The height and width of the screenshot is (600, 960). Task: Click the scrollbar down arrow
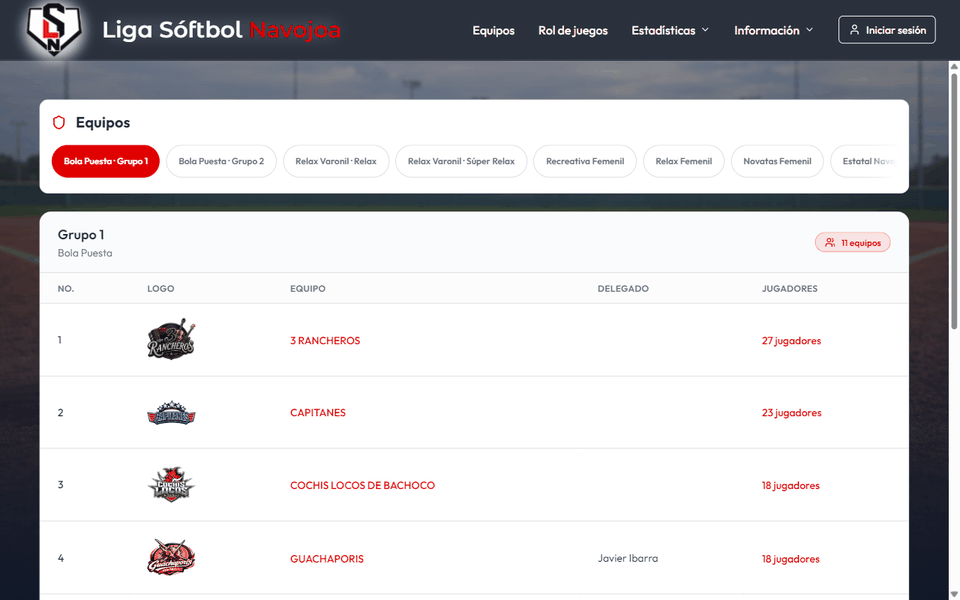click(x=954, y=594)
